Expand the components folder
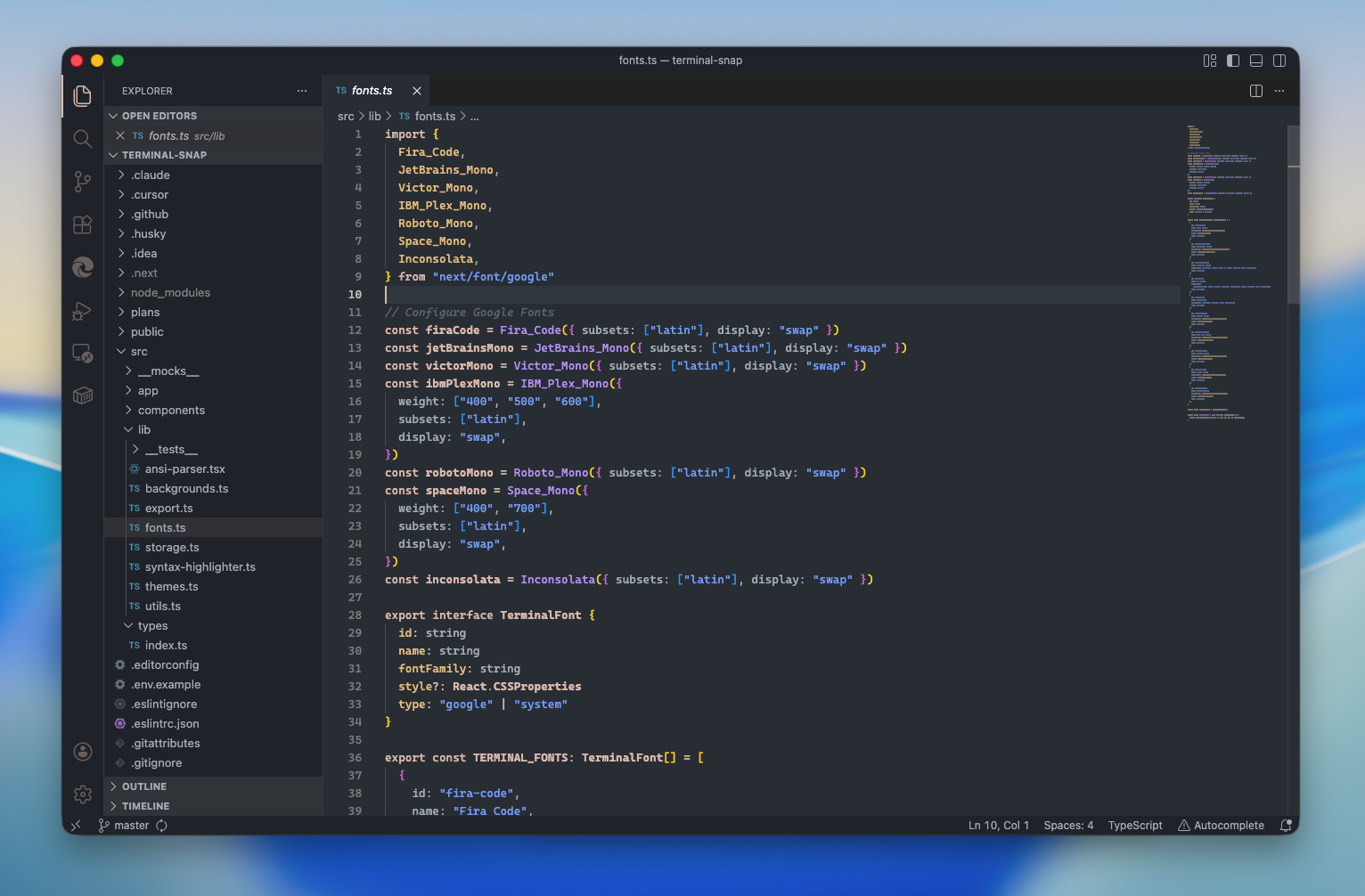This screenshot has width=1365, height=896. coord(213,411)
